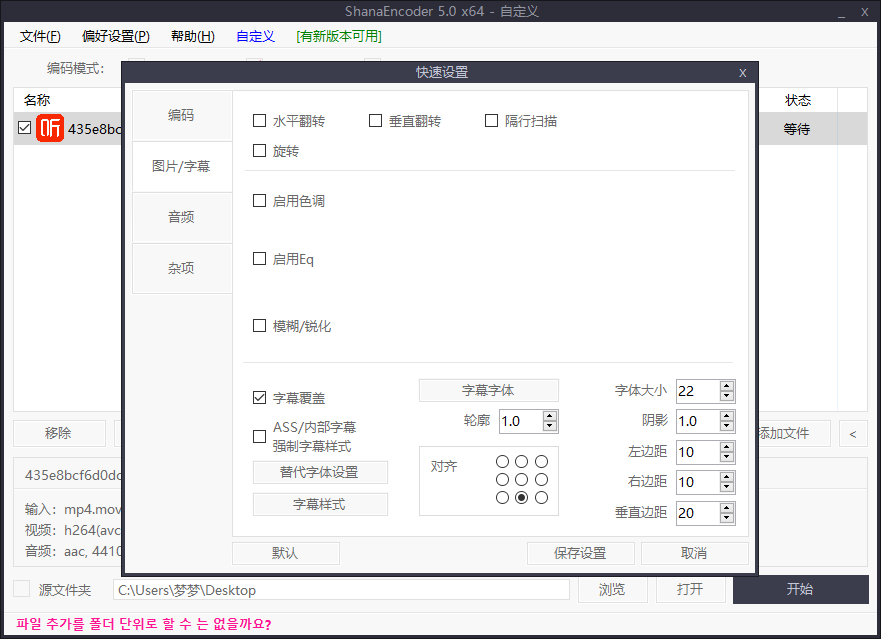
Task: Click the output path field C:\Users\梦梦\Desktop
Action: 341,590
